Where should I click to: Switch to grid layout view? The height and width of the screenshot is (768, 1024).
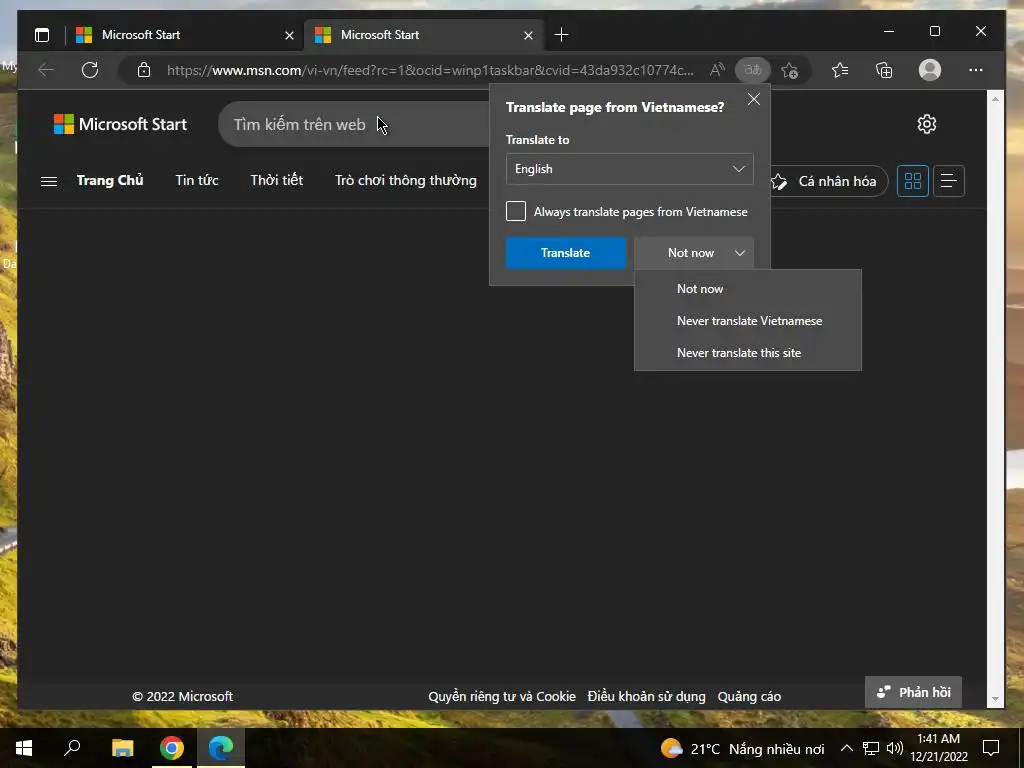tap(912, 181)
